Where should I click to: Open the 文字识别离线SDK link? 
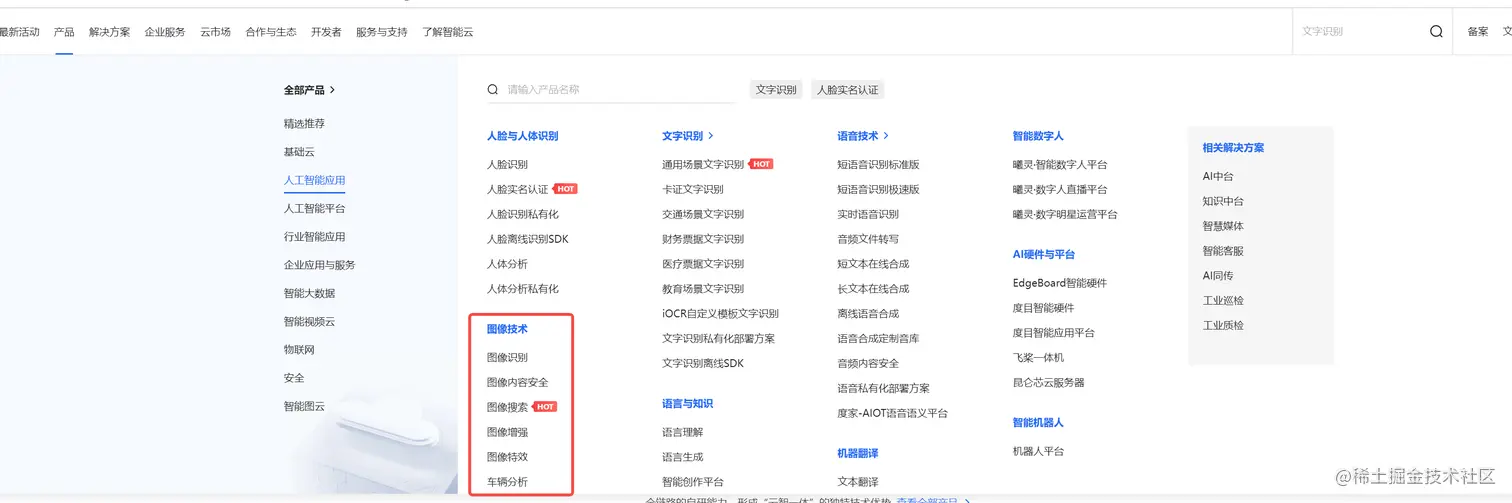(703, 363)
